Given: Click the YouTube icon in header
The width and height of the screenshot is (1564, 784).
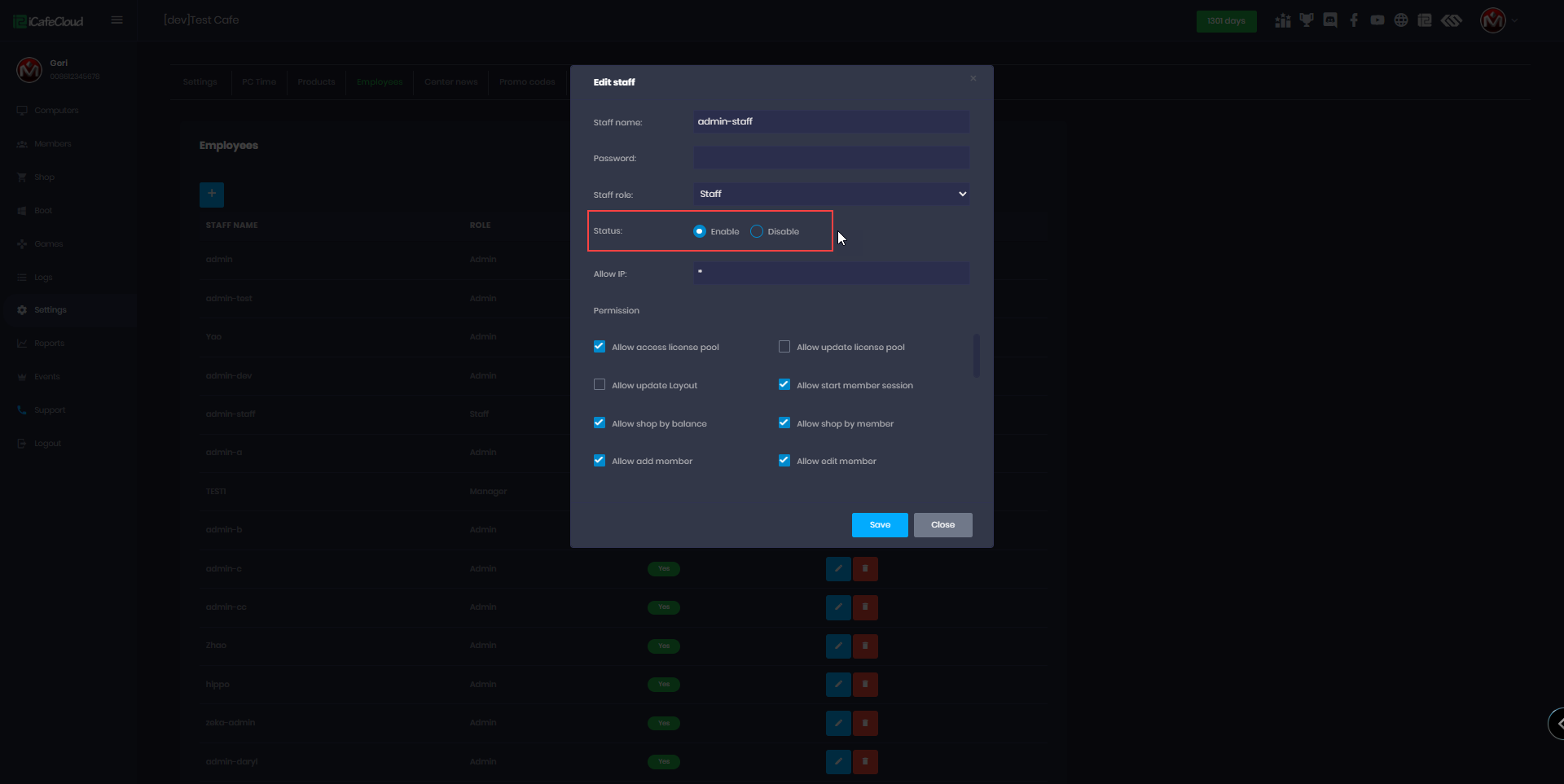Looking at the screenshot, I should tap(1377, 20).
